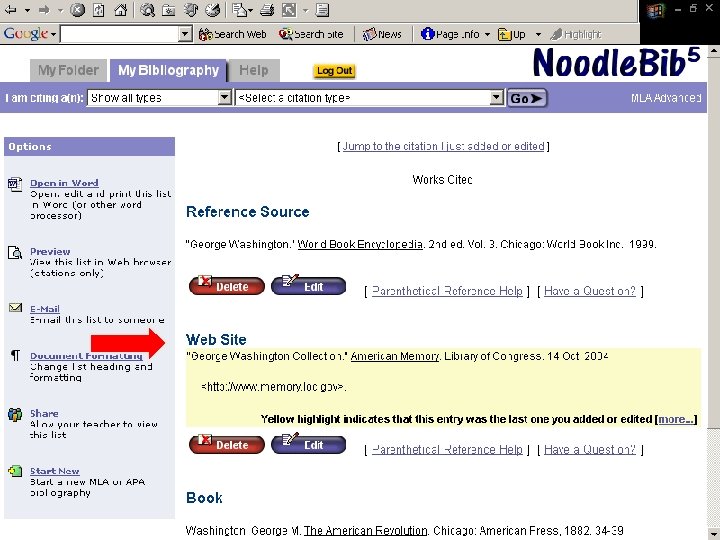This screenshot has height=540, width=720.
Task: Open the Favorites toolbar icon
Action: pos(169,9)
